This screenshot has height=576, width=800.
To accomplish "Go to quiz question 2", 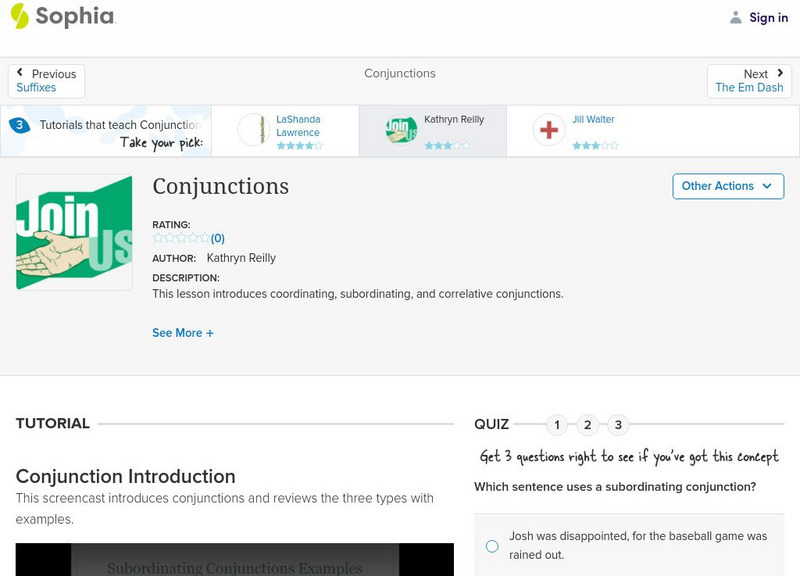I will (588, 425).
